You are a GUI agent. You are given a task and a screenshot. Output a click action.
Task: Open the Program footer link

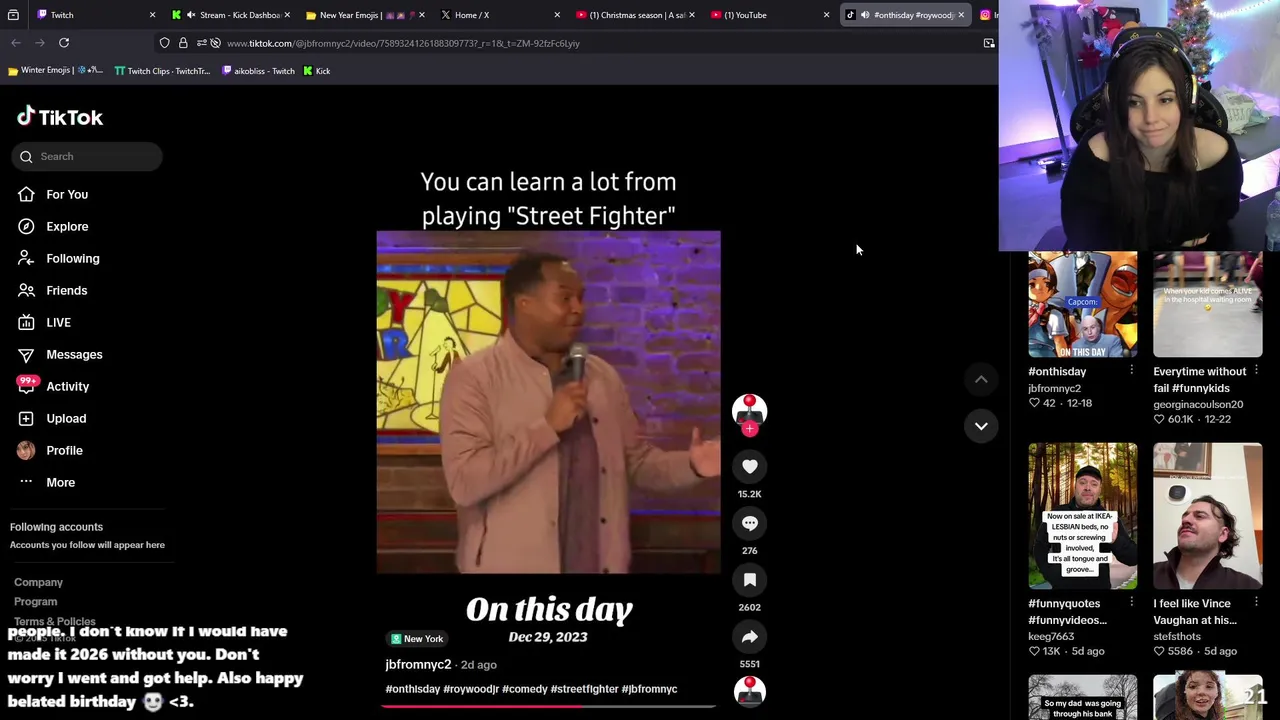[36, 602]
